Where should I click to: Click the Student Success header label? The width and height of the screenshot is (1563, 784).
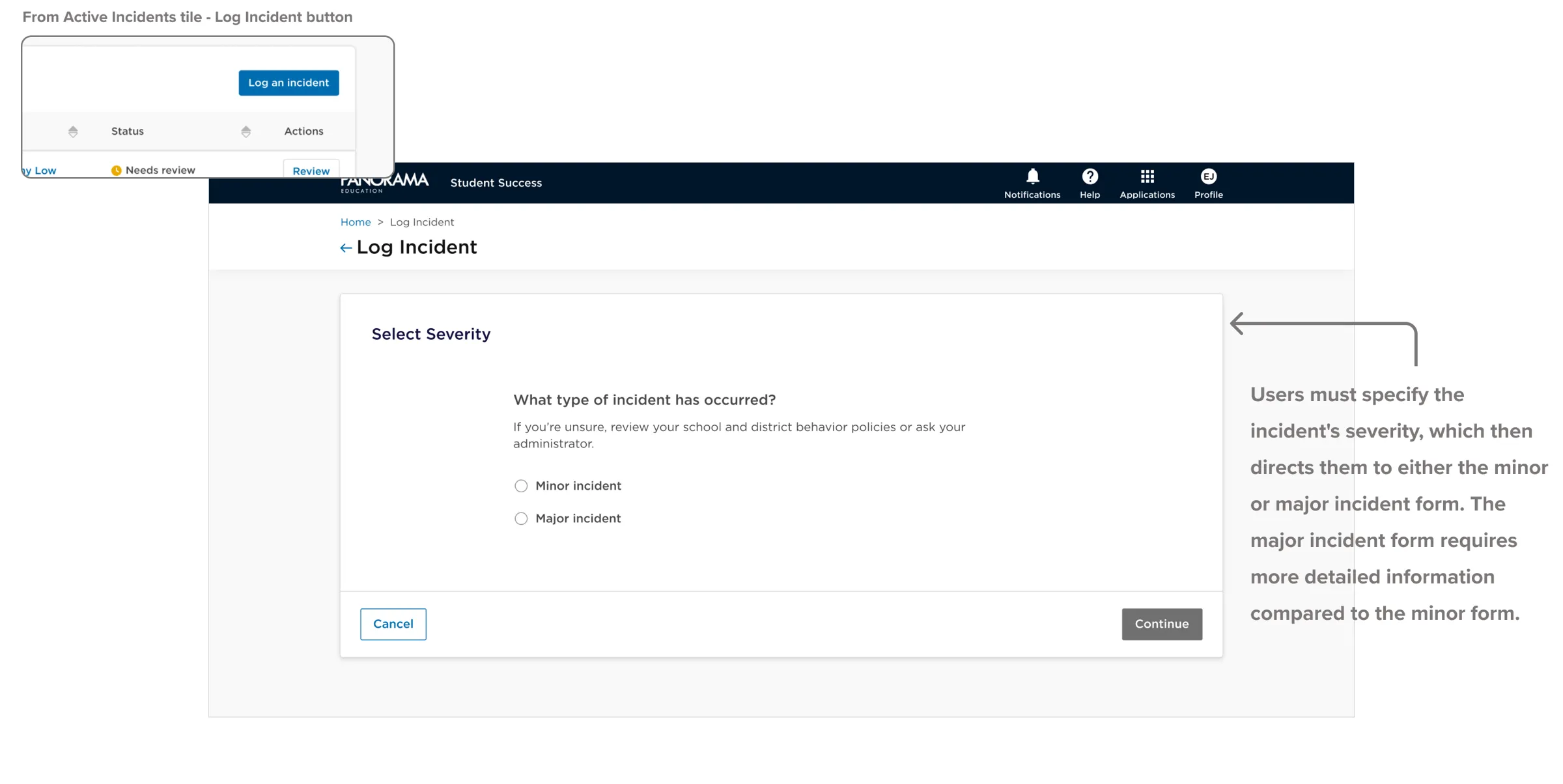coord(496,183)
